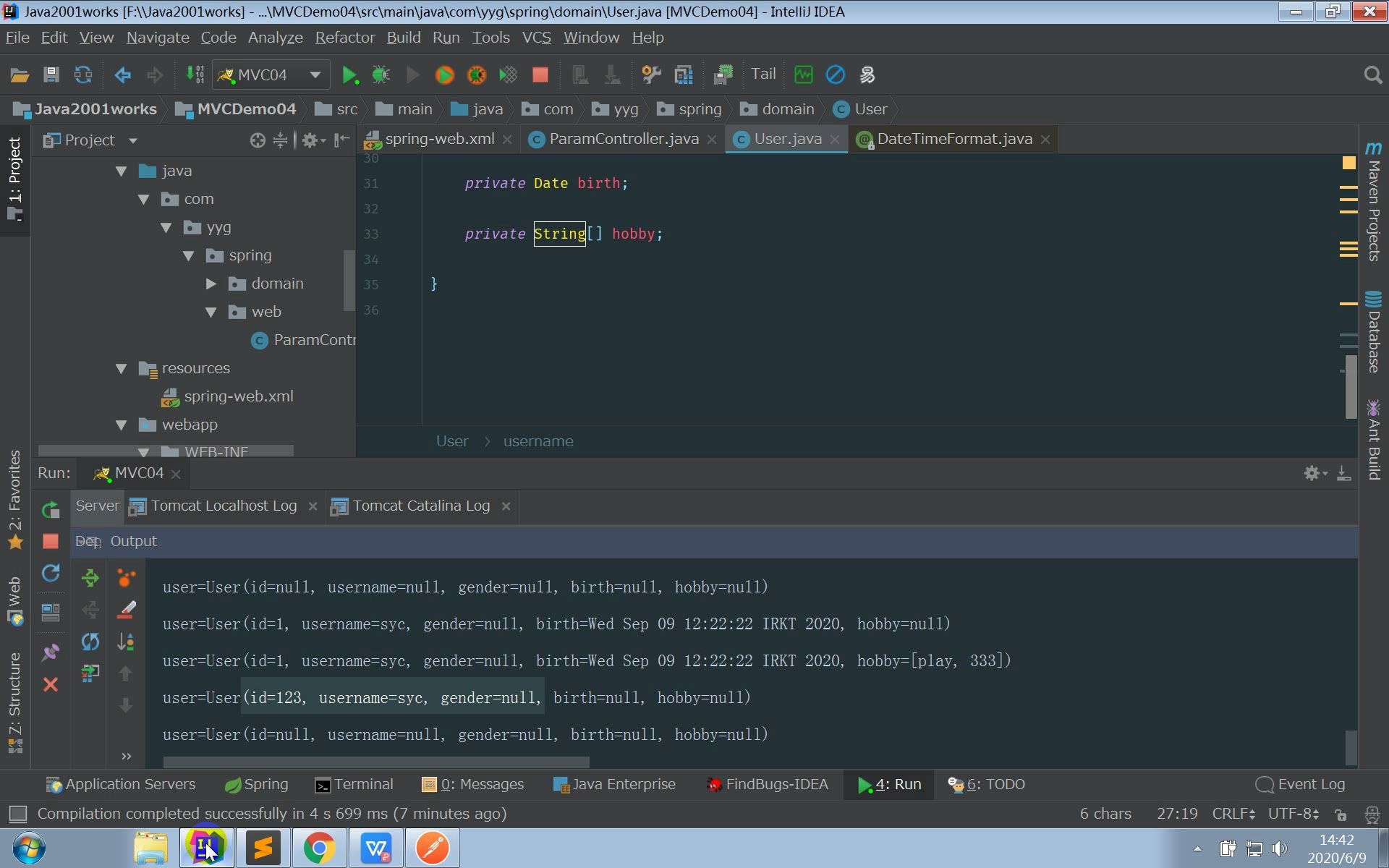The height and width of the screenshot is (868, 1389).
Task: Click the green Run MVC04 button
Action: pos(349,75)
